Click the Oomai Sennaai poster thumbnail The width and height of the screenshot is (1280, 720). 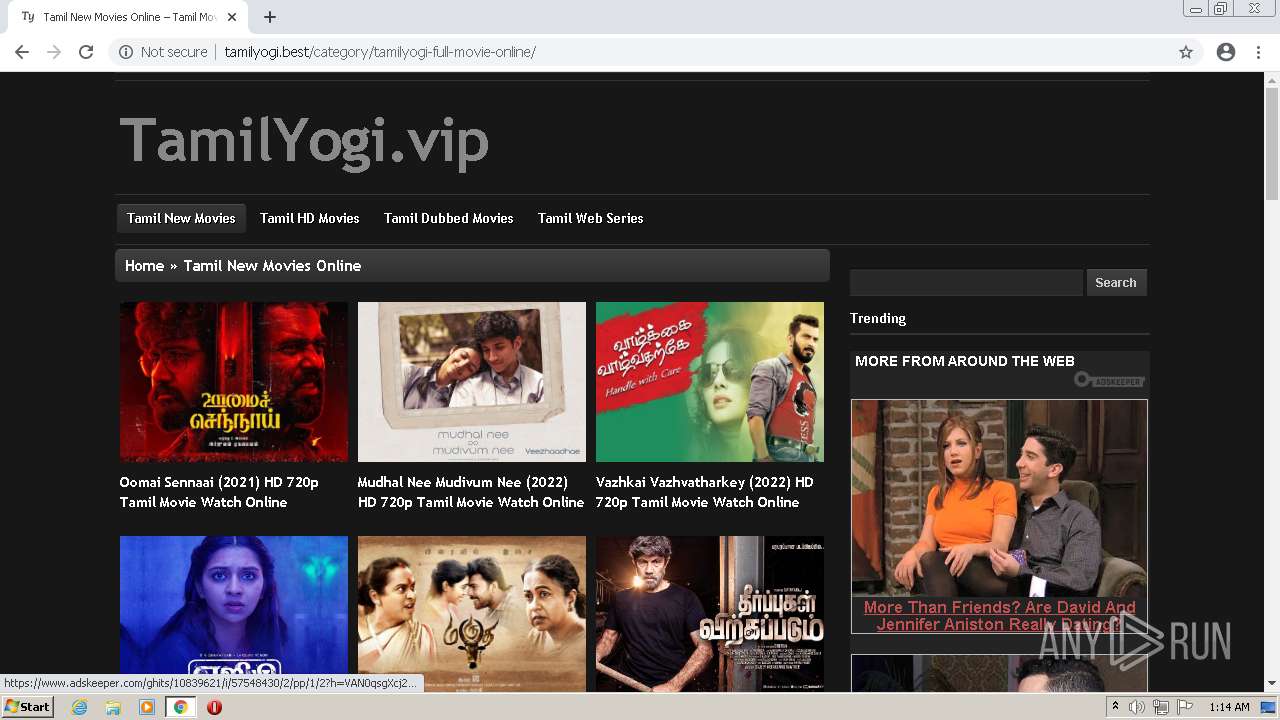pos(234,382)
